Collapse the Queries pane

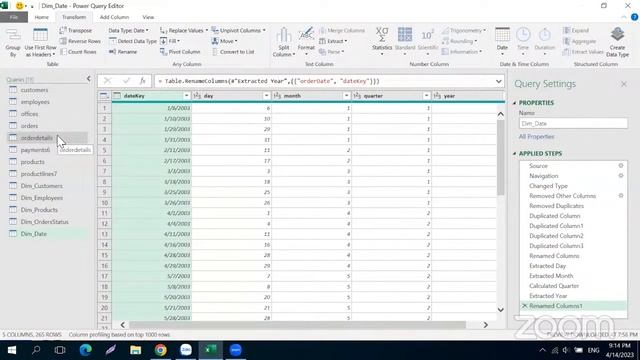(x=89, y=79)
